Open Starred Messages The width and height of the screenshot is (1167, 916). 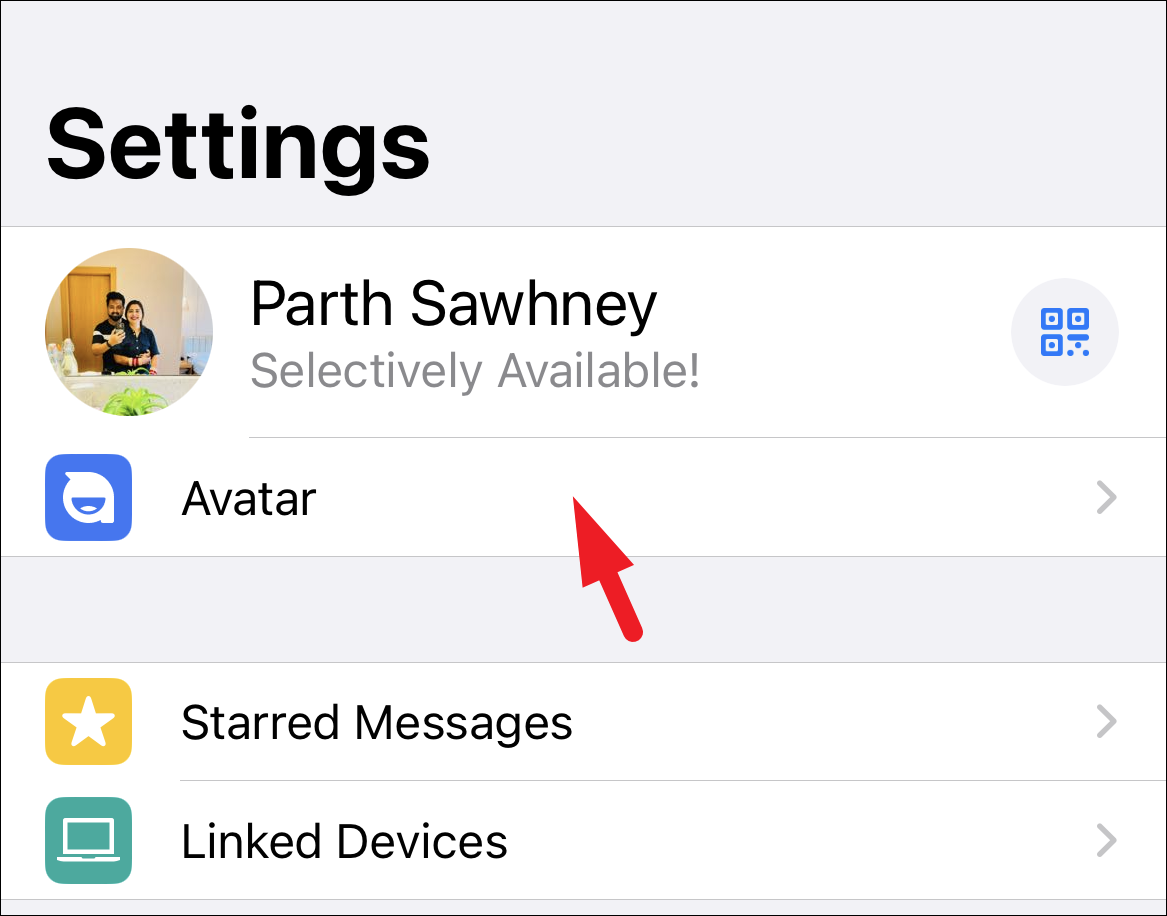point(377,723)
